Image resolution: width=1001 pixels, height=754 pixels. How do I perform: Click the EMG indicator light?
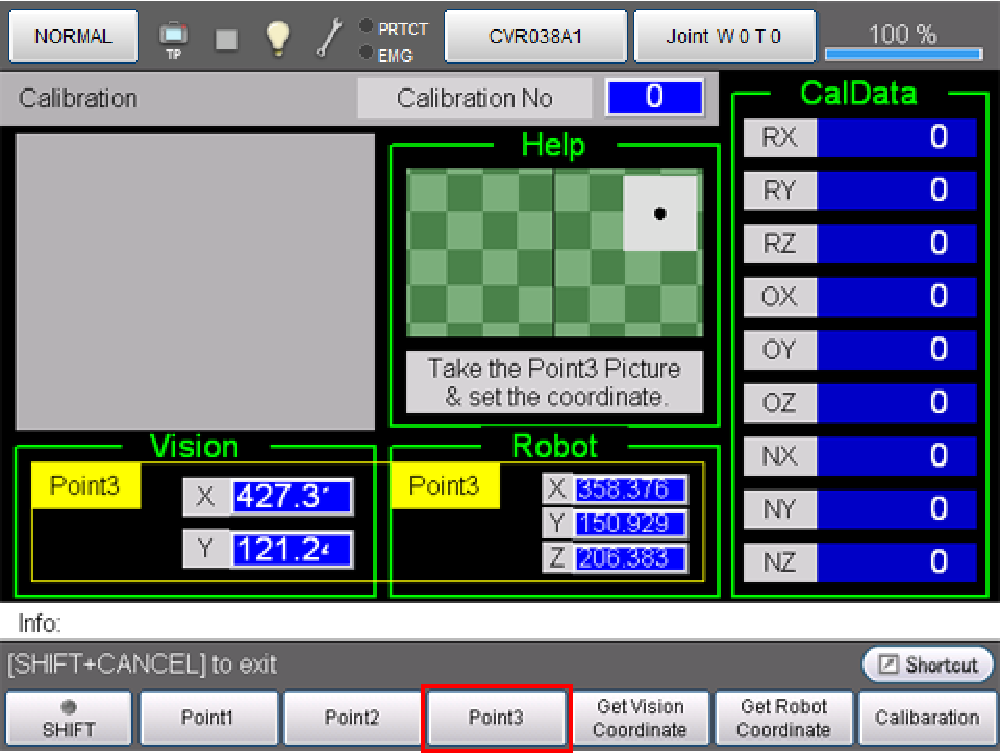(x=366, y=53)
